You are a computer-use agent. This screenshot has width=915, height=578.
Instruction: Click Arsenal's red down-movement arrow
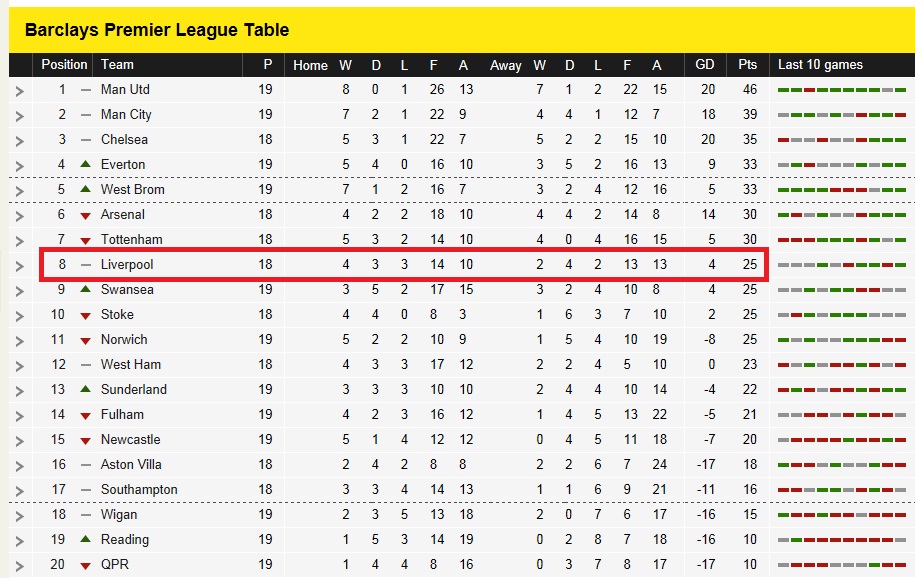click(x=86, y=215)
